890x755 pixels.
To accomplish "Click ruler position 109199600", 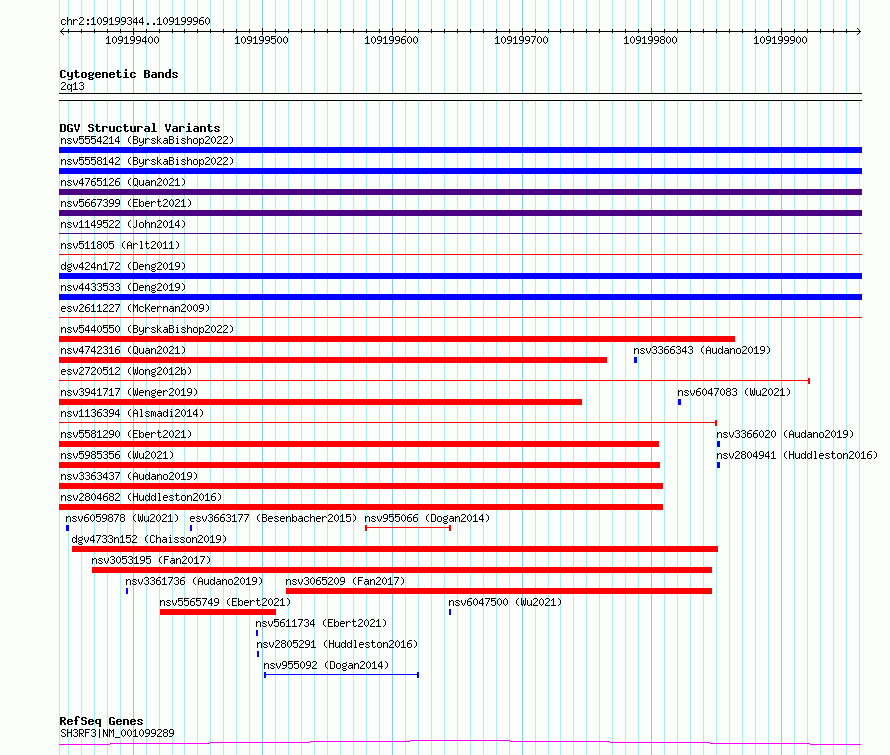I will pyautogui.click(x=392, y=40).
